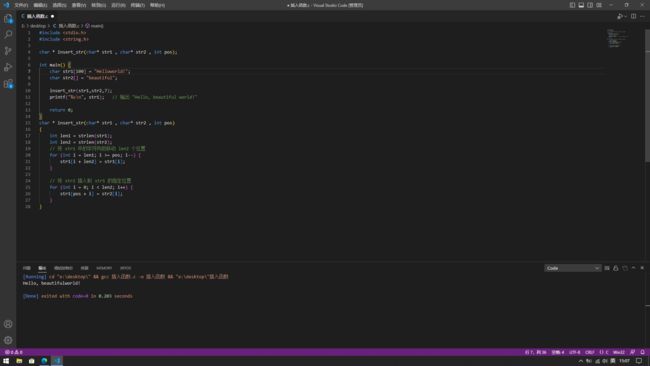Open the run button dropdown arrow
This screenshot has width=650, height=366.
[625, 16]
